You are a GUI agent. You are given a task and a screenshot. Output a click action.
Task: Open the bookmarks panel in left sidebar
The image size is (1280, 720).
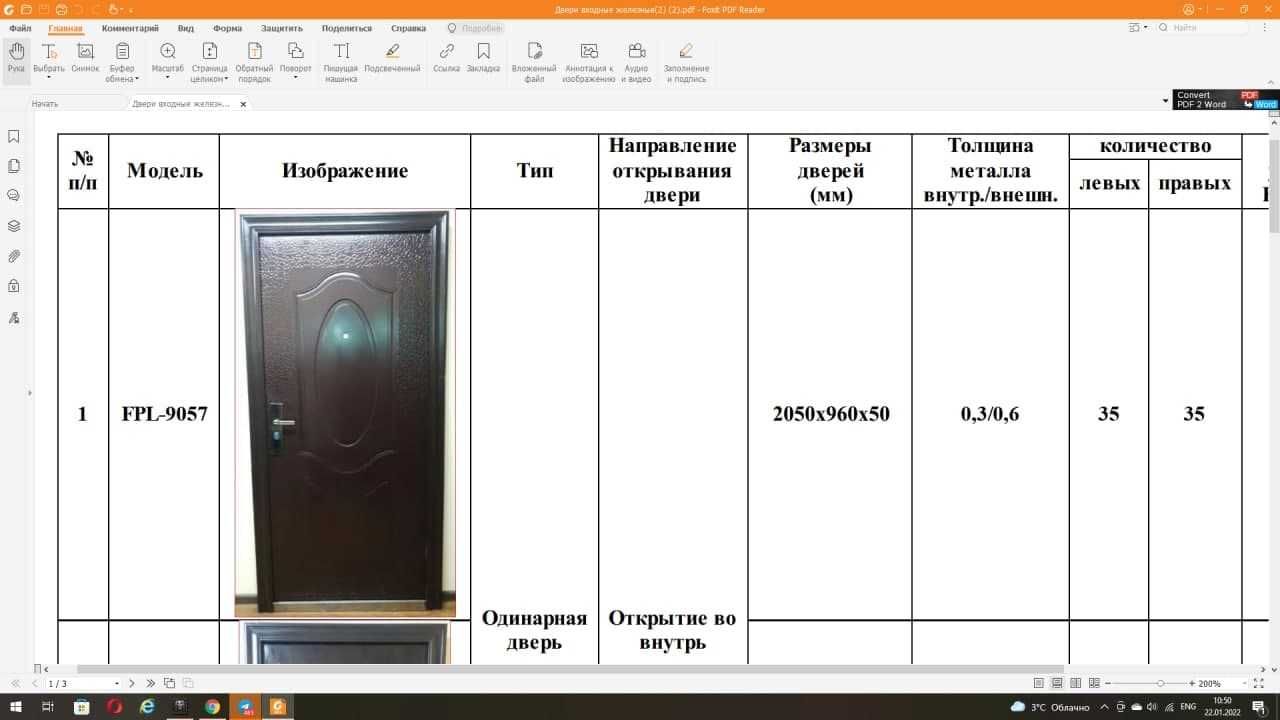14,136
